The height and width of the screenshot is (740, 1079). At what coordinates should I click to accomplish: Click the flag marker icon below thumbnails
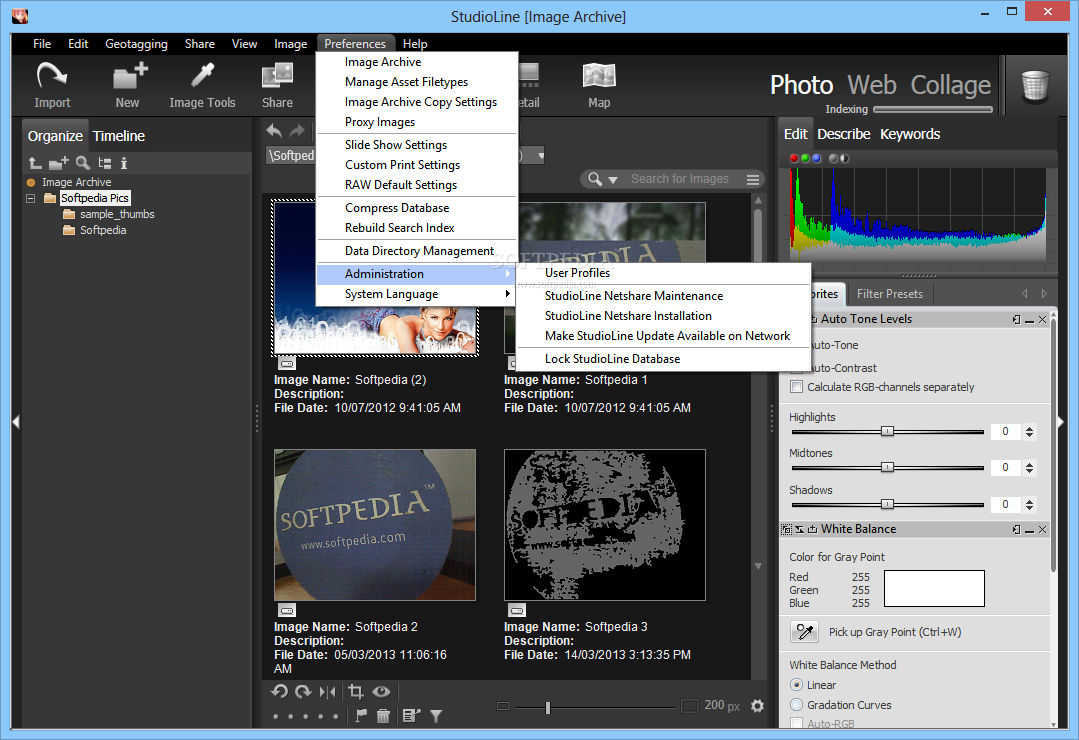[361, 716]
